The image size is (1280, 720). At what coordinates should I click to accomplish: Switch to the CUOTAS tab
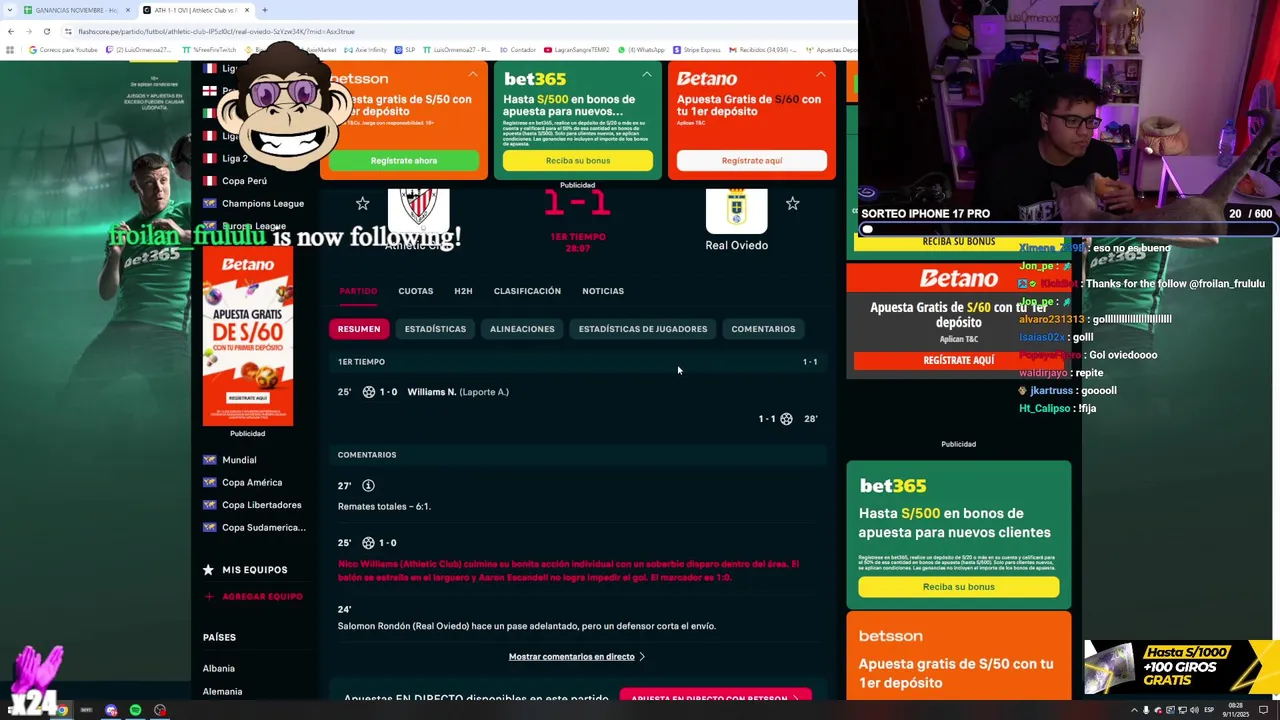pos(415,291)
